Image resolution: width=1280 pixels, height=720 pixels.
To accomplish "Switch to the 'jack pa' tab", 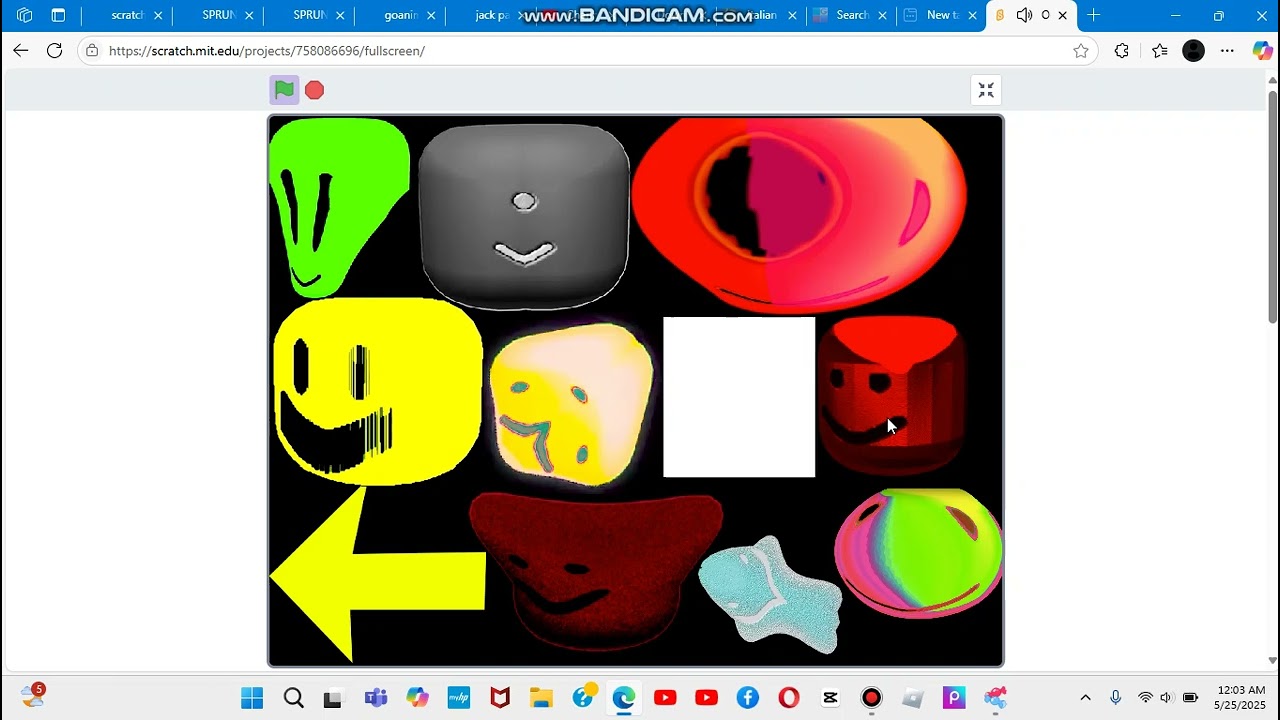I will [x=492, y=15].
